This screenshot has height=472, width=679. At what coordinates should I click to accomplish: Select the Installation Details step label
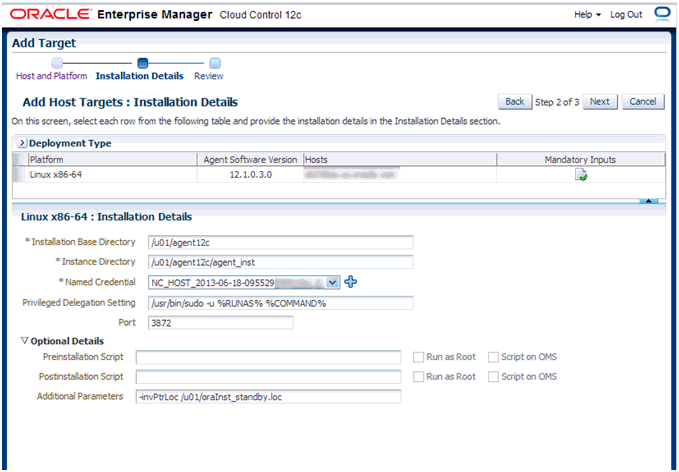[139, 76]
